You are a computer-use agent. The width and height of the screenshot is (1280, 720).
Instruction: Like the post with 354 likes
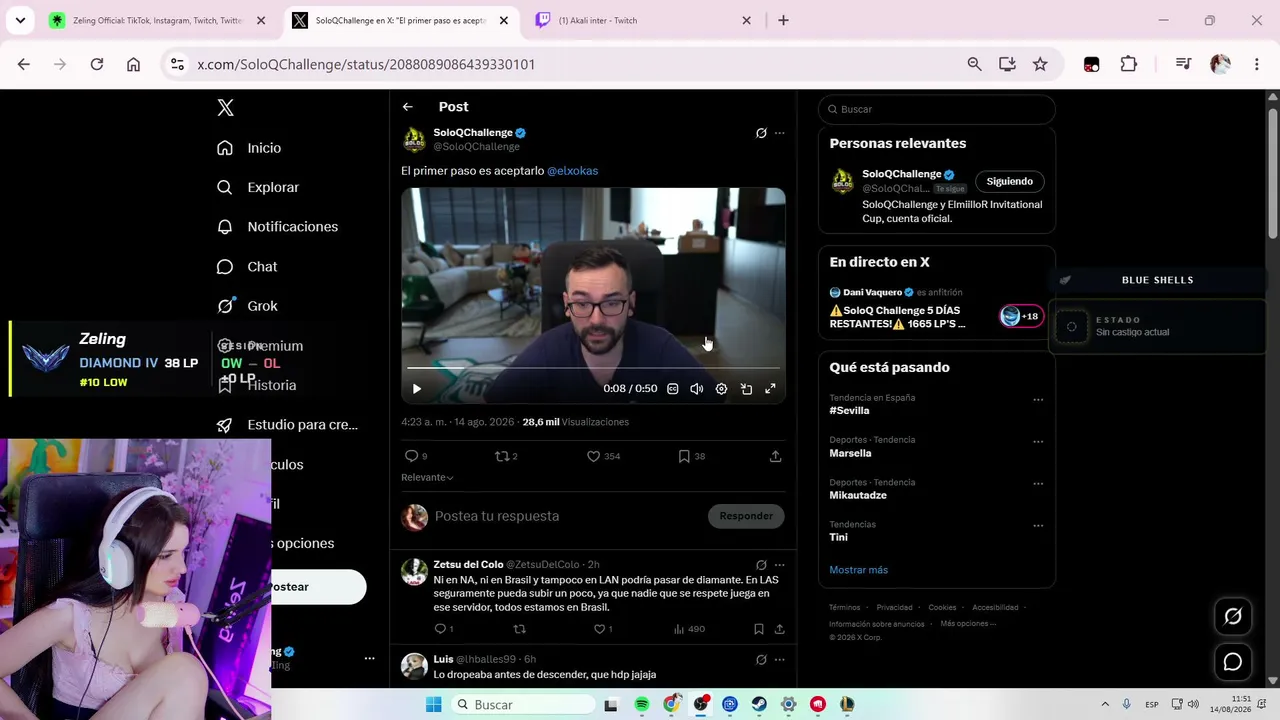pos(603,456)
